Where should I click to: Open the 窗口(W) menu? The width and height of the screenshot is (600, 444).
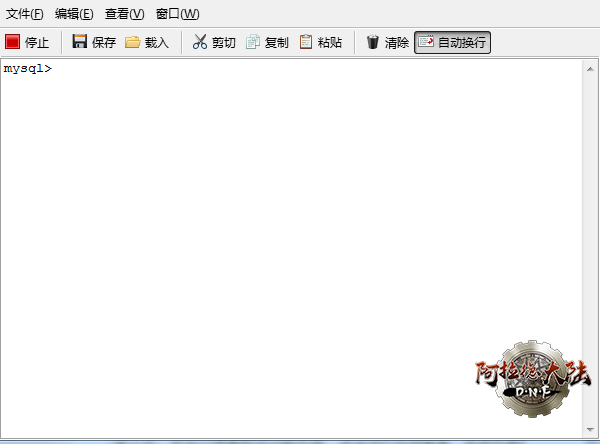(x=177, y=14)
